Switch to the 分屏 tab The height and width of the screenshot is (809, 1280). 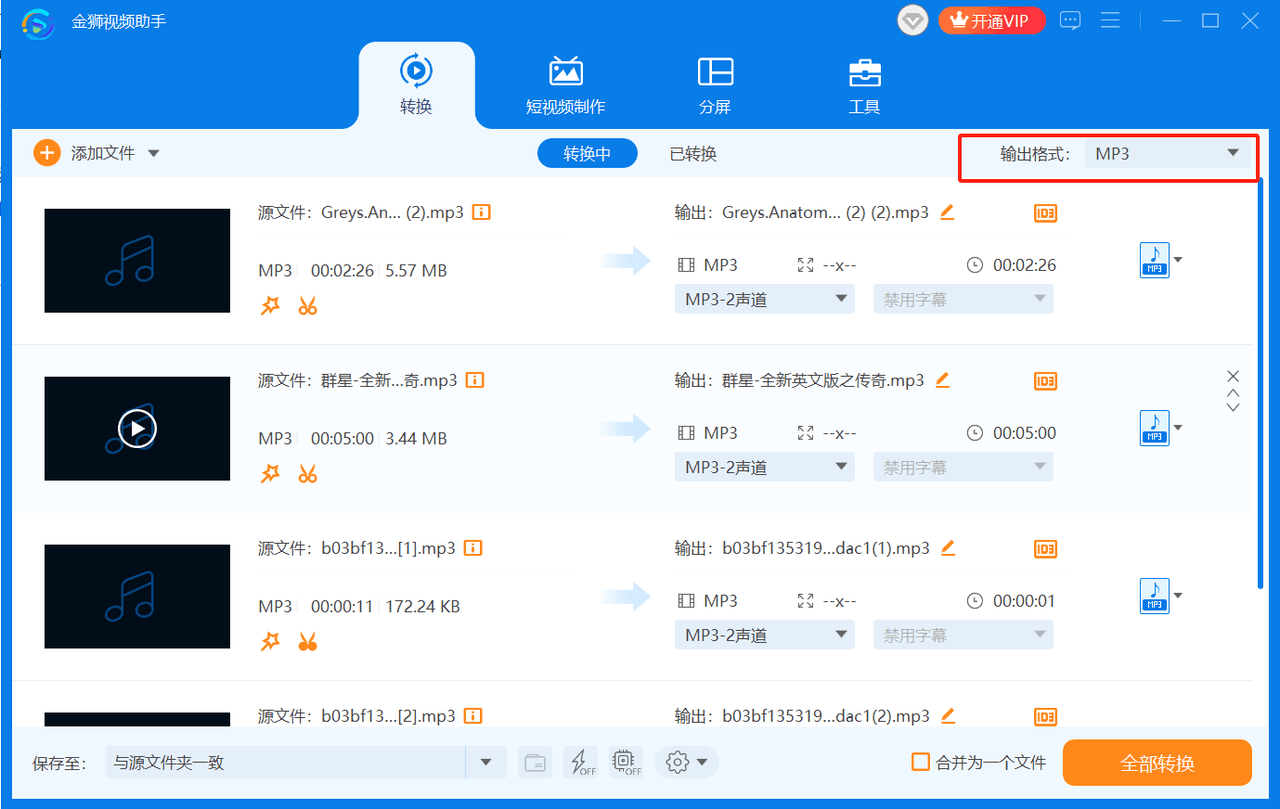coord(715,85)
